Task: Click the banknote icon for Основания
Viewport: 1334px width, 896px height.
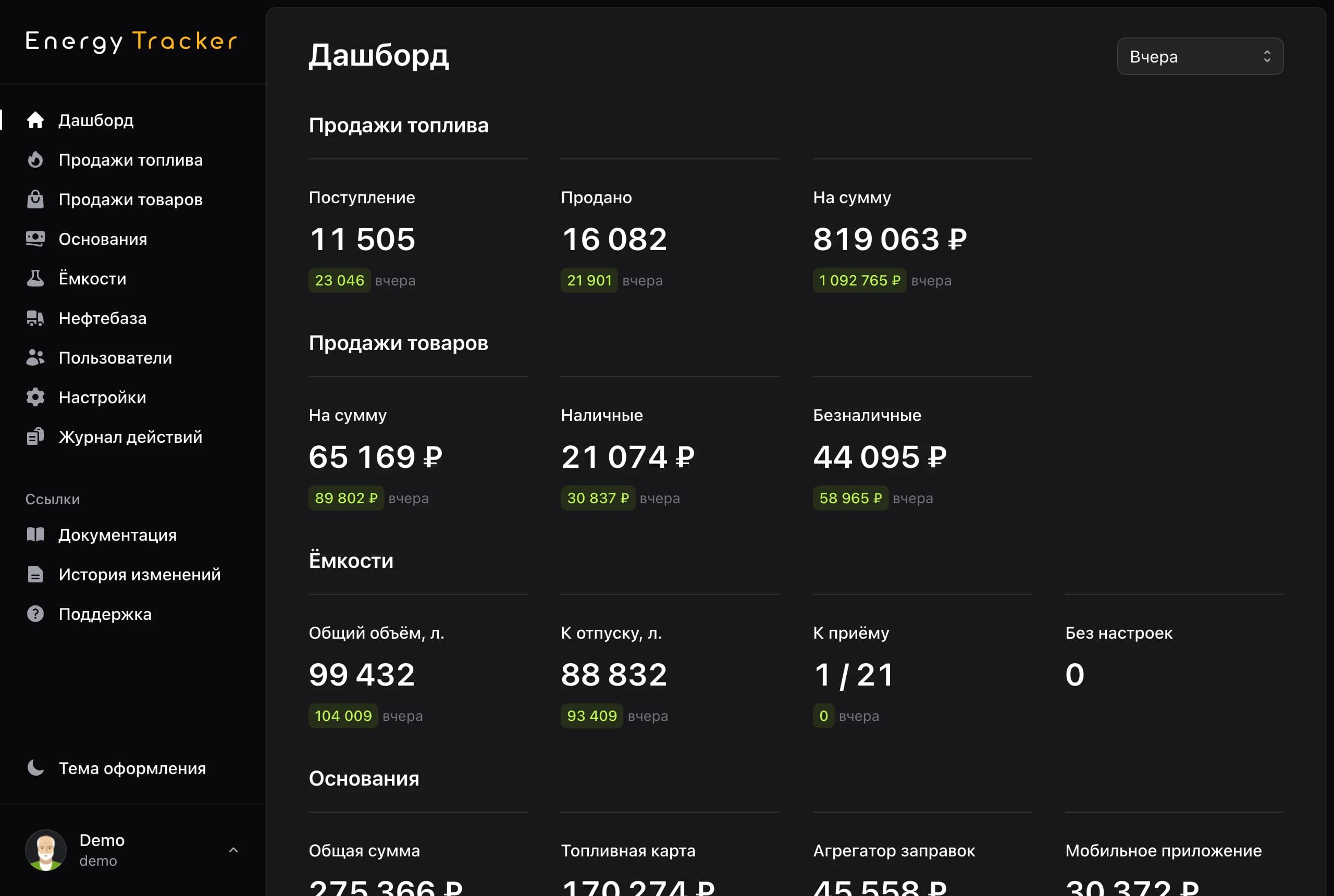Action: pos(35,239)
